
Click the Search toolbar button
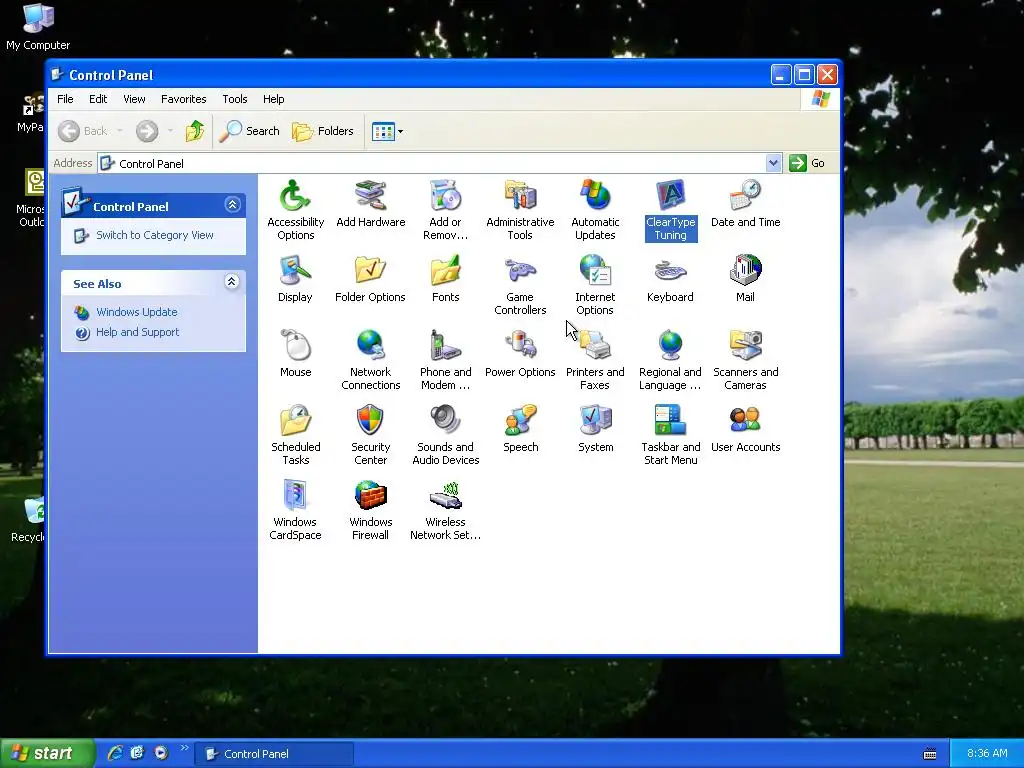tap(249, 131)
